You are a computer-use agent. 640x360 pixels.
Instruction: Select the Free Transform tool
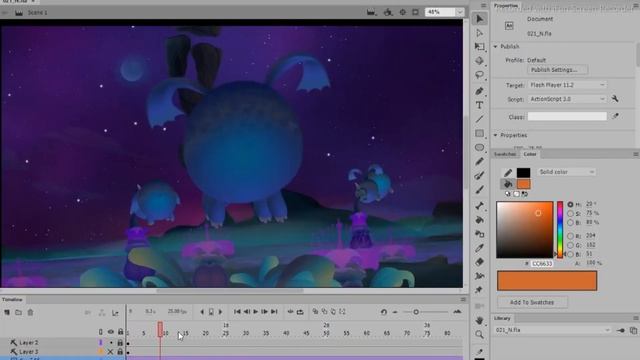(x=480, y=47)
